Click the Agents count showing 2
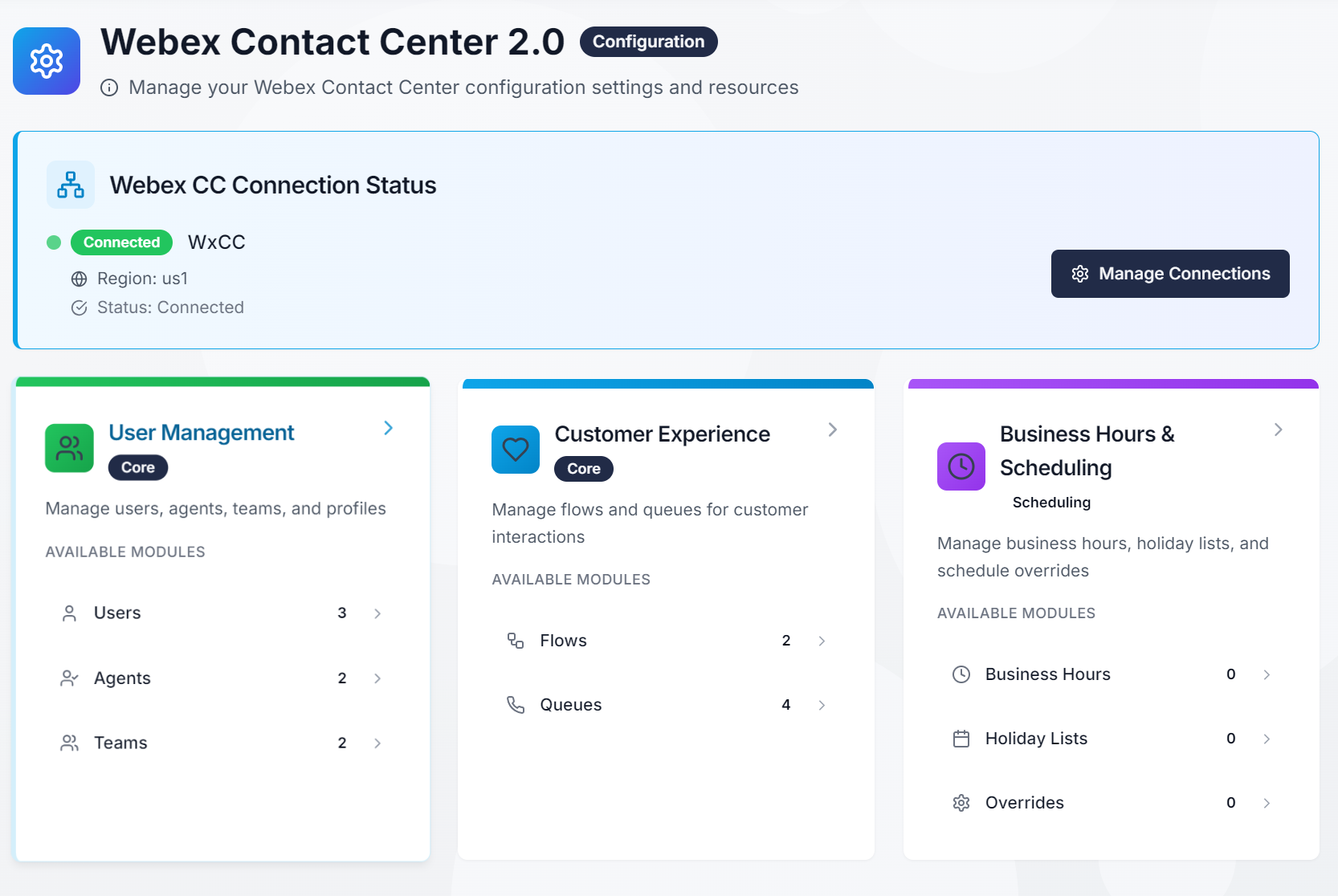 coord(342,678)
